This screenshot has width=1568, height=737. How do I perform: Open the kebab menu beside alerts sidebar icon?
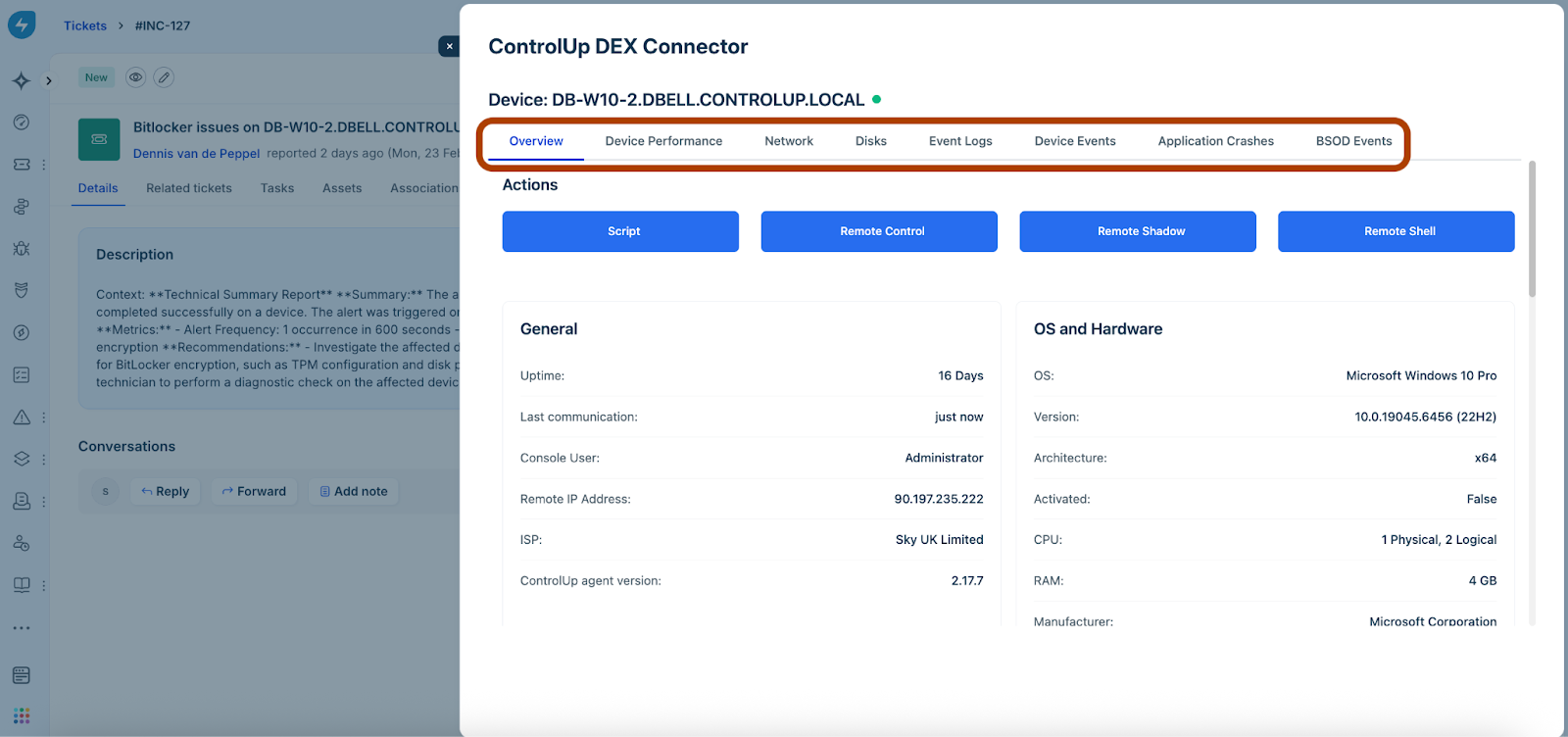tap(43, 418)
